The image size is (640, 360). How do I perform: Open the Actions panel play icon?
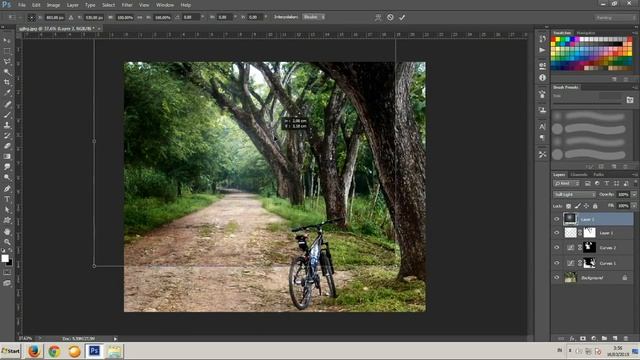542,50
